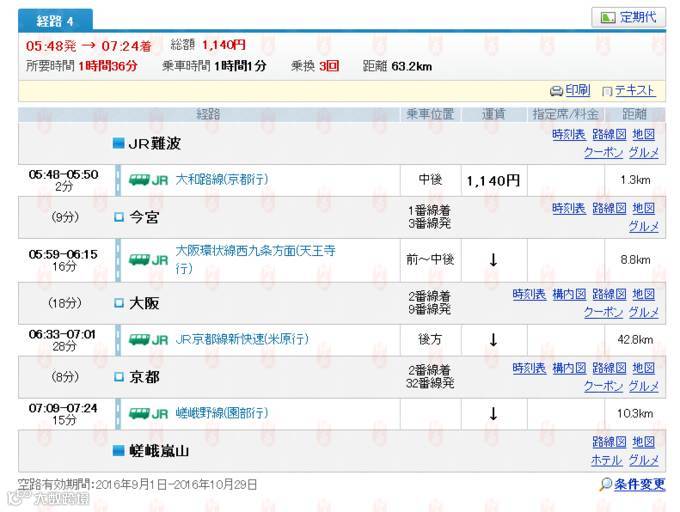Click the 京都 transfer station square marker
This screenshot has width=680, height=512.
click(x=119, y=377)
